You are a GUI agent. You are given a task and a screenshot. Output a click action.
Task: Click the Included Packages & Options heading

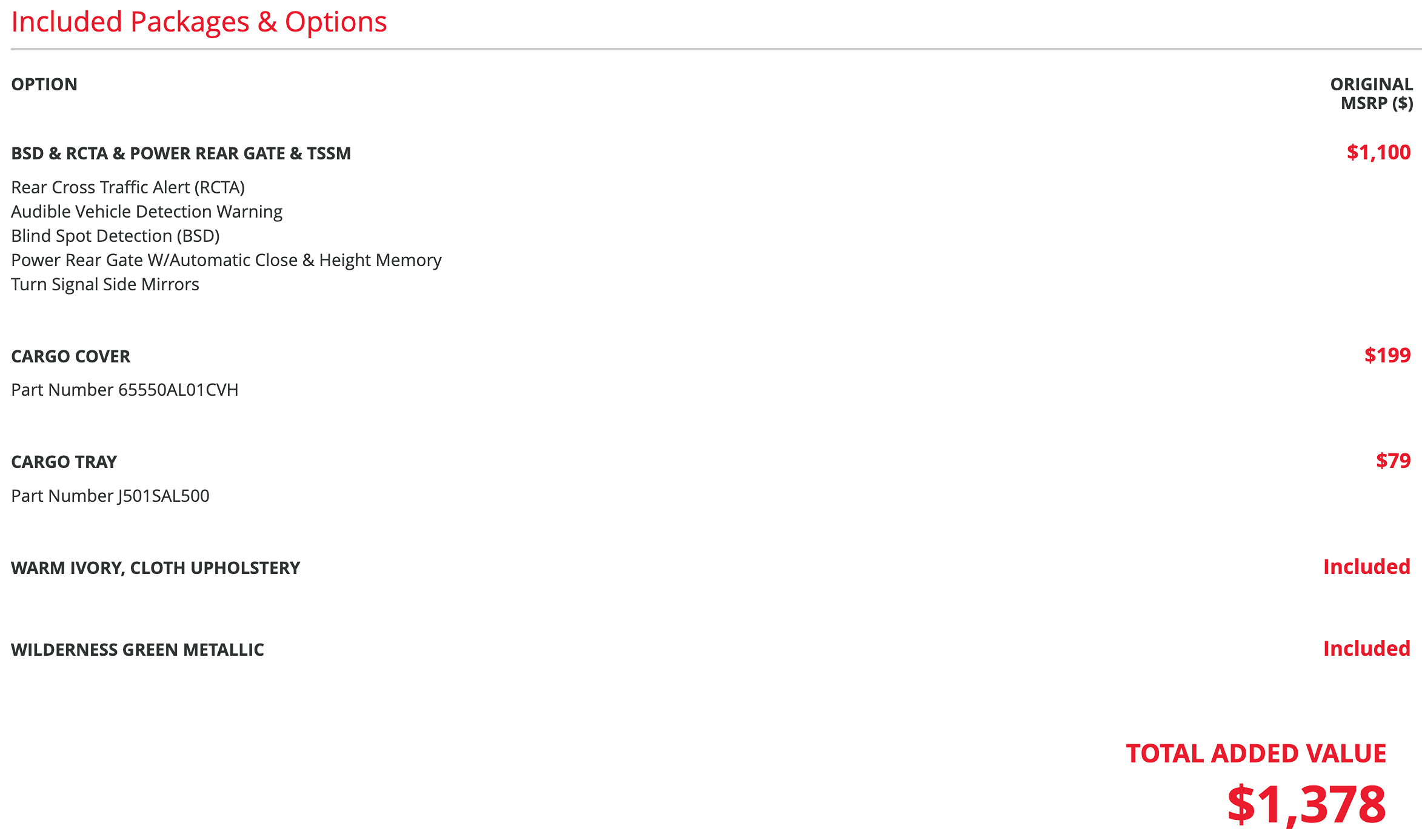[199, 22]
